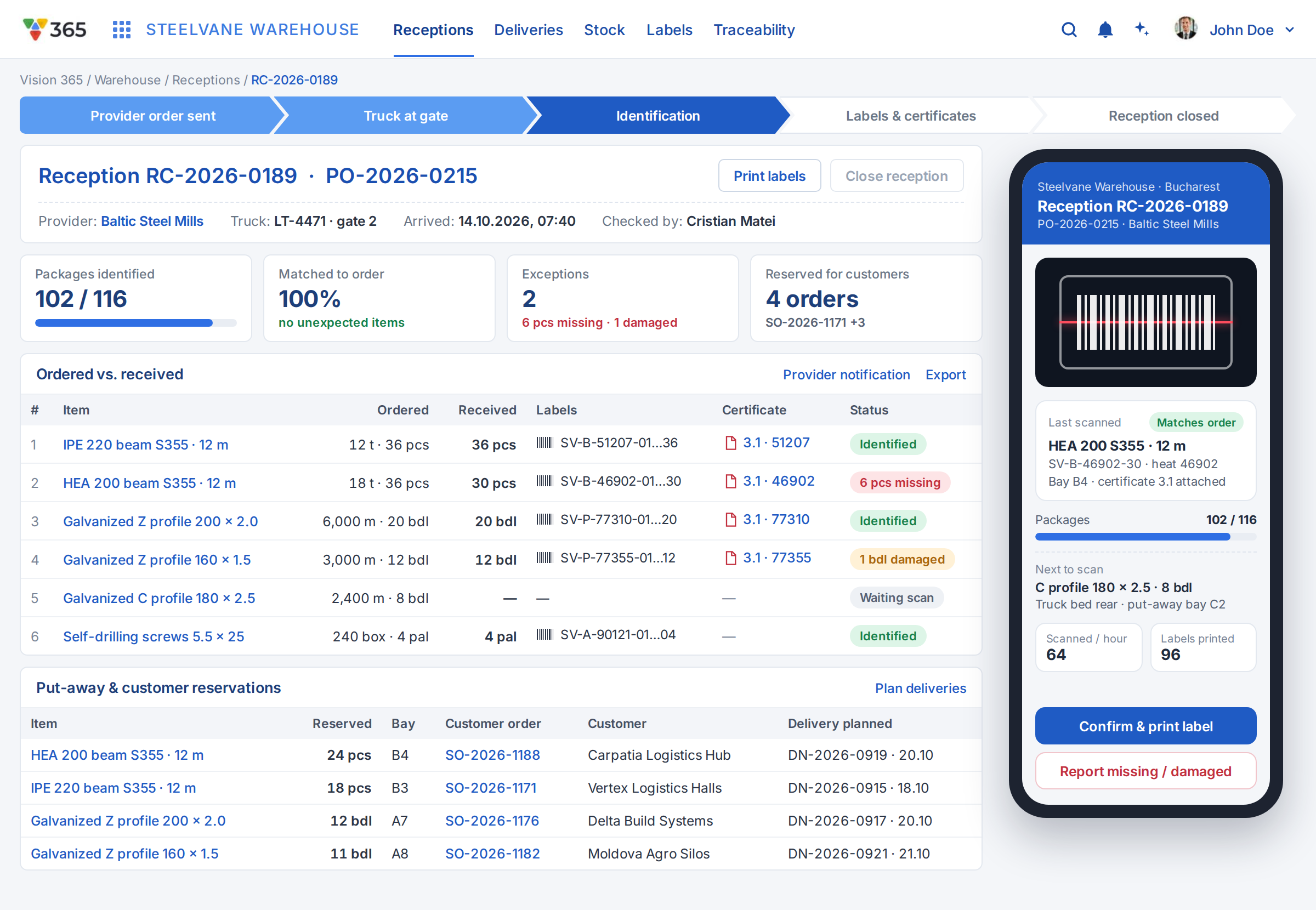The image size is (1316, 910).
Task: Tap the barcode scanner viewfinder
Action: (x=1145, y=322)
